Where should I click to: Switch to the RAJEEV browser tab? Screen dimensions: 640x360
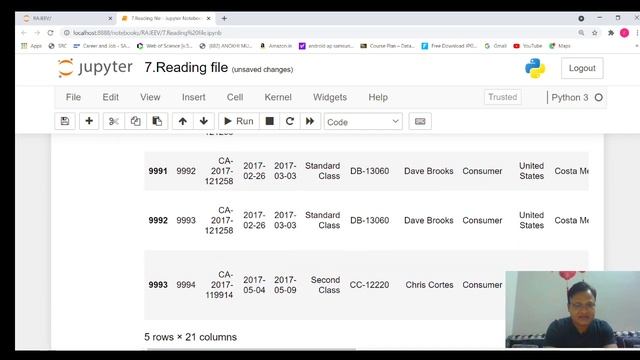point(67,18)
